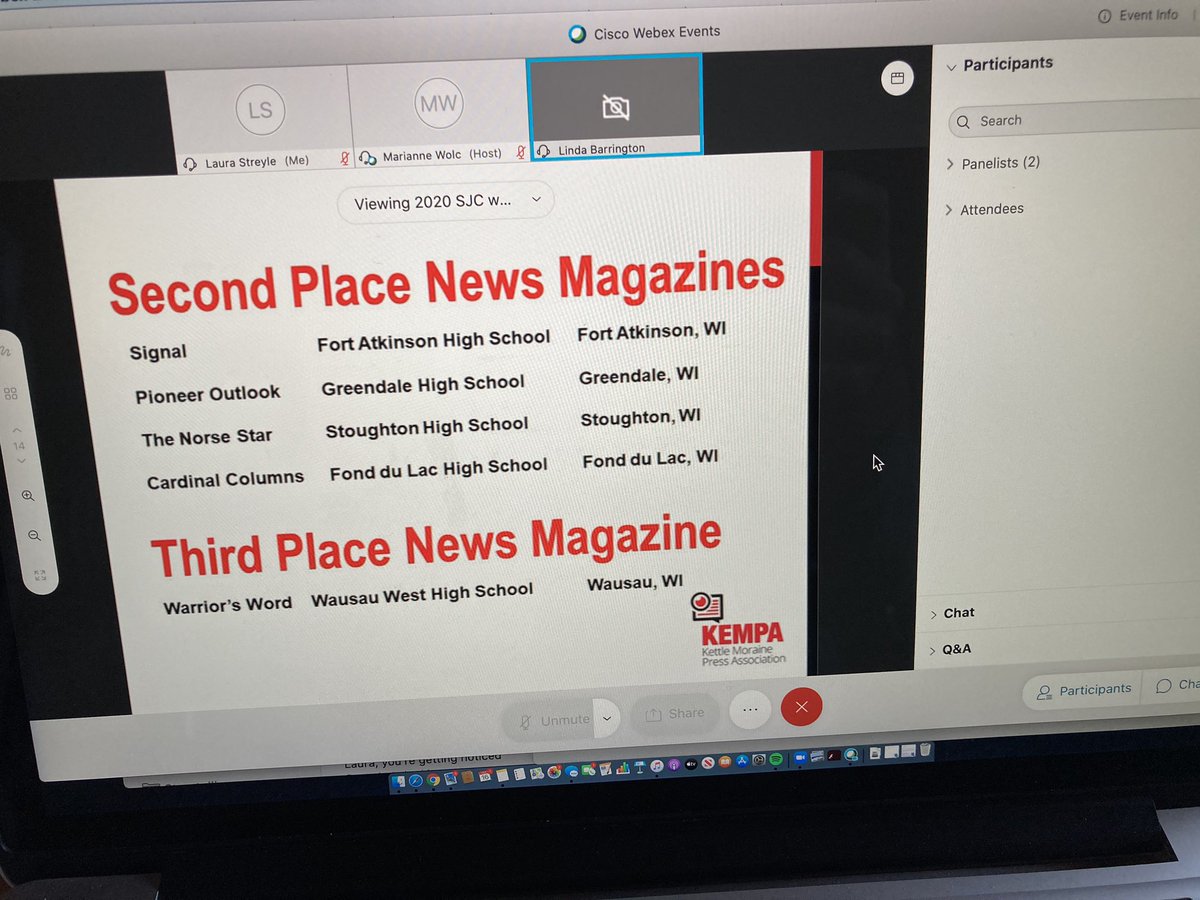
Task: Click 'The Norse Star' text on slide
Action: [x=207, y=438]
